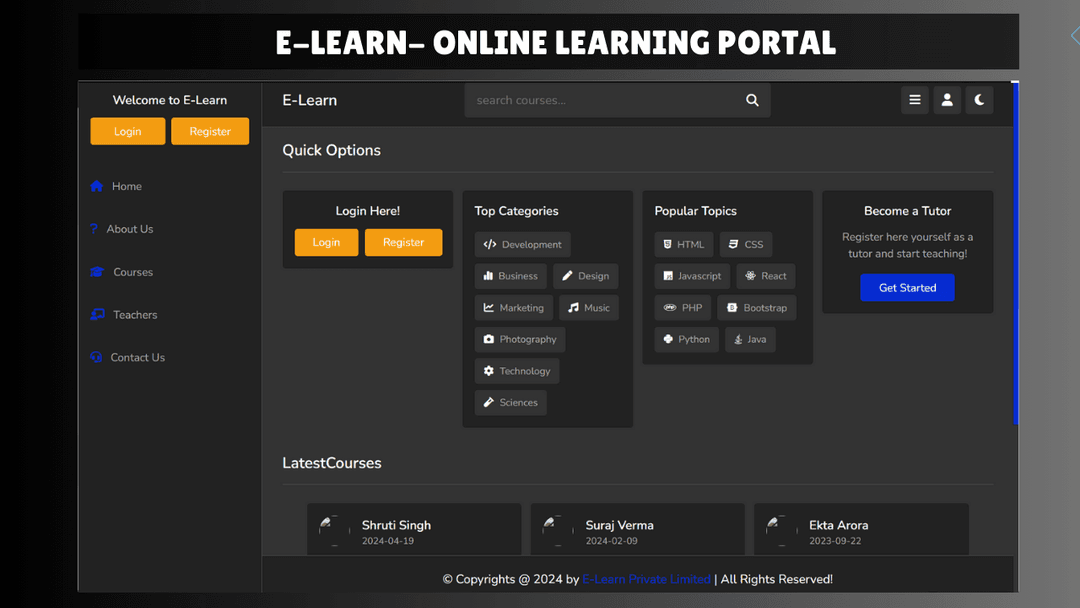The width and height of the screenshot is (1080, 608).
Task: Open the E-Learn Private Limited footer link
Action: pyautogui.click(x=646, y=579)
